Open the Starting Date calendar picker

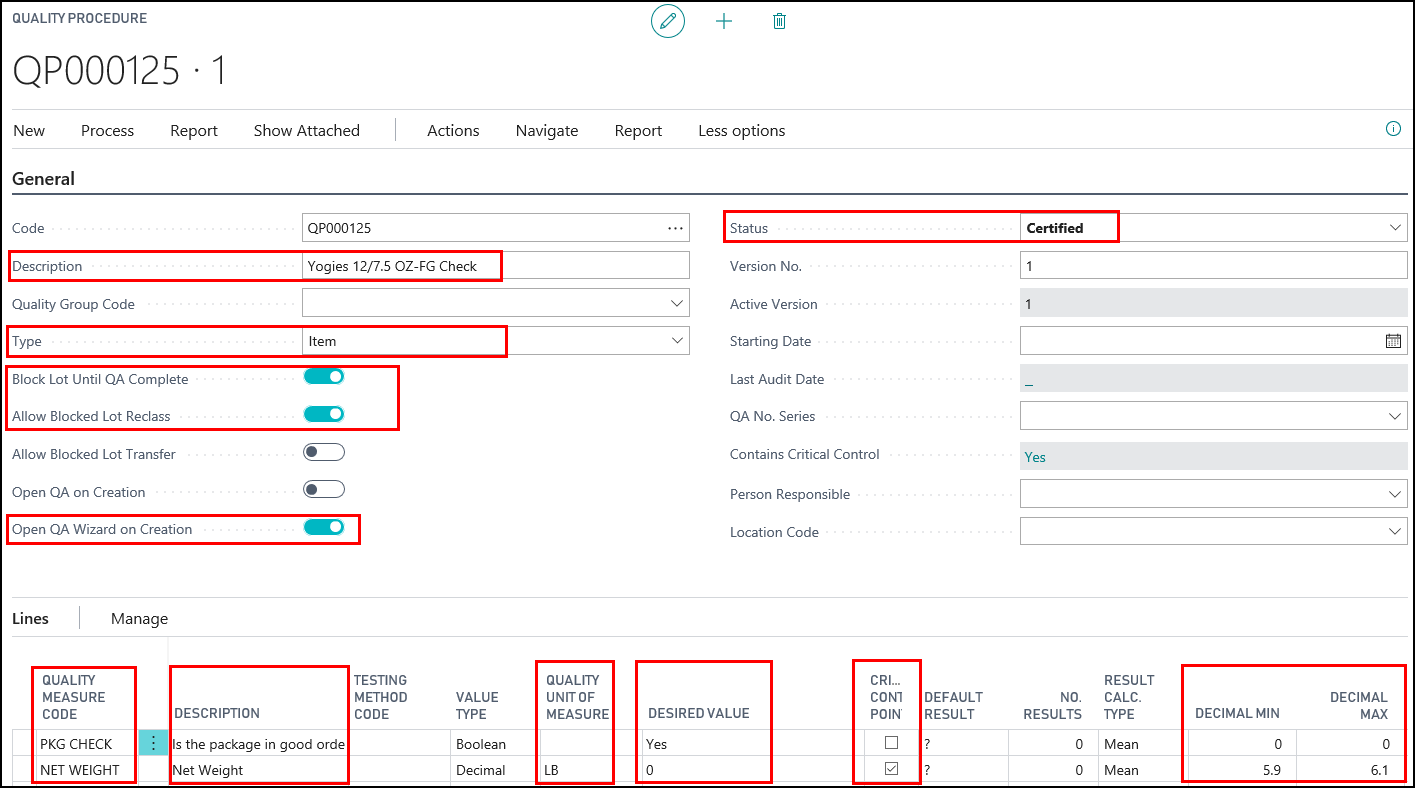coord(1393,341)
